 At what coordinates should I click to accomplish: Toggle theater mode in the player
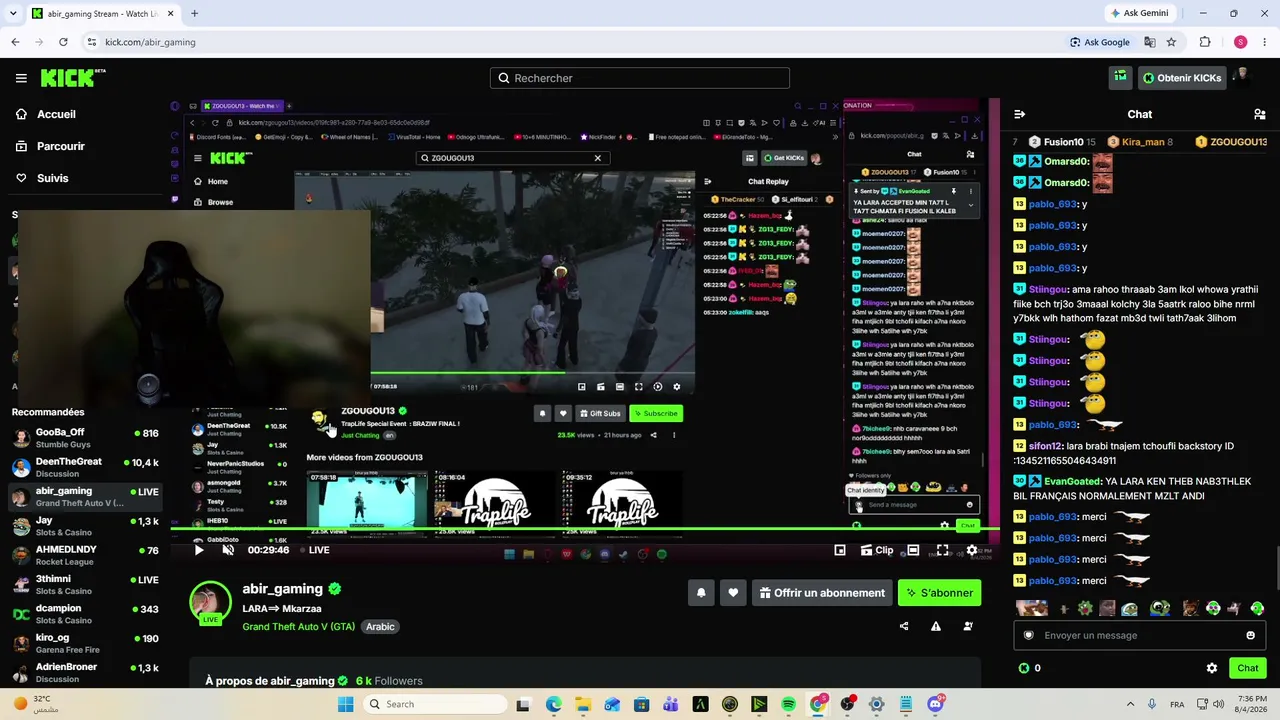point(913,550)
